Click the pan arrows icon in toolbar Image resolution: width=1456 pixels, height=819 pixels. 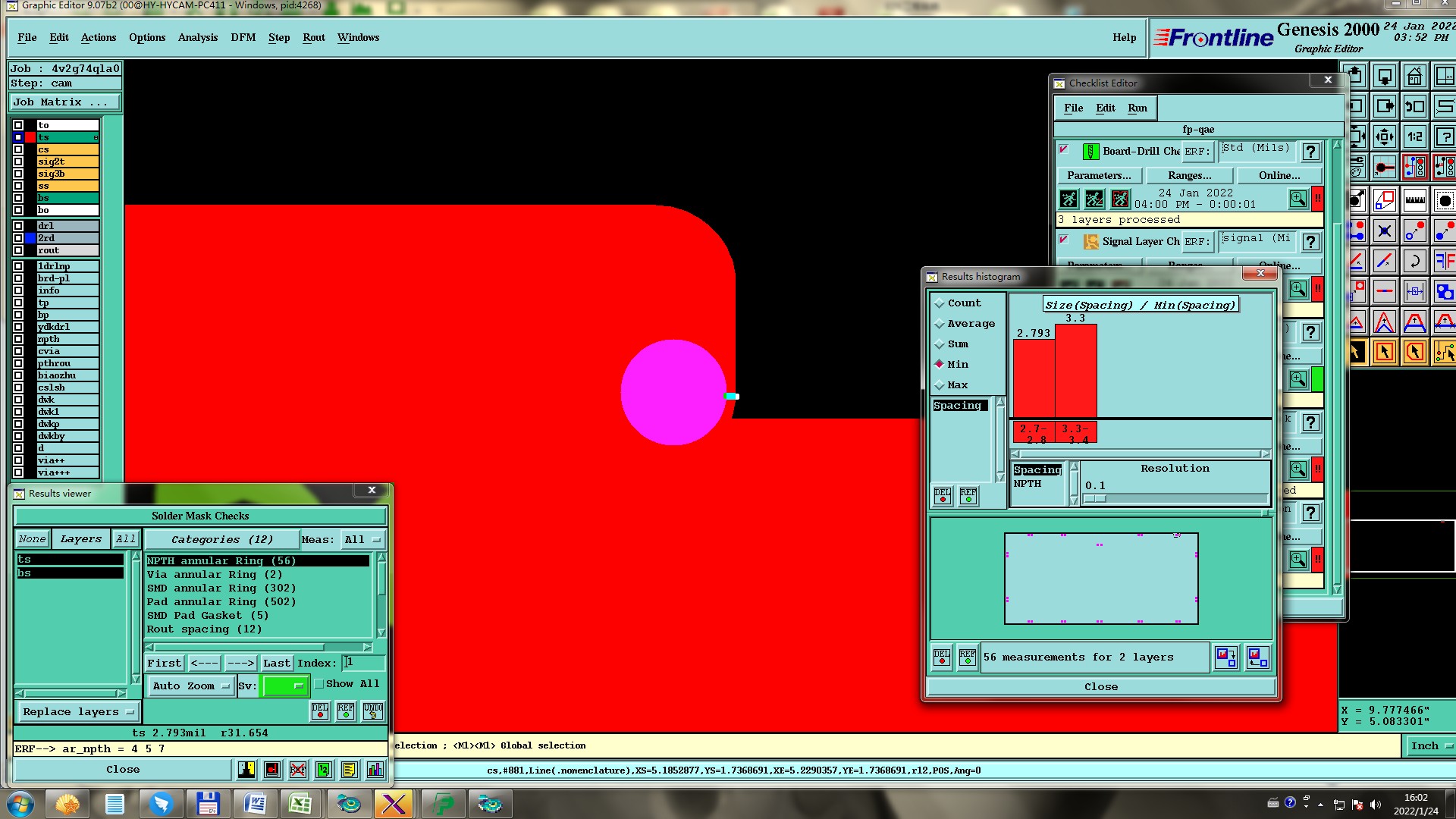(1384, 137)
